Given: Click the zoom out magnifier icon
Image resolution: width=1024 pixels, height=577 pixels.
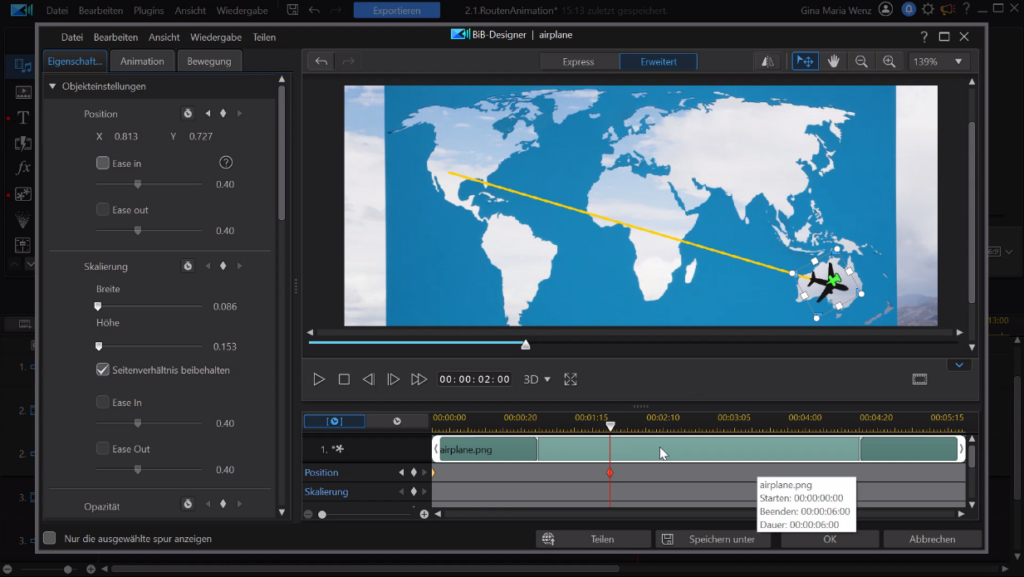Looking at the screenshot, I should (861, 62).
